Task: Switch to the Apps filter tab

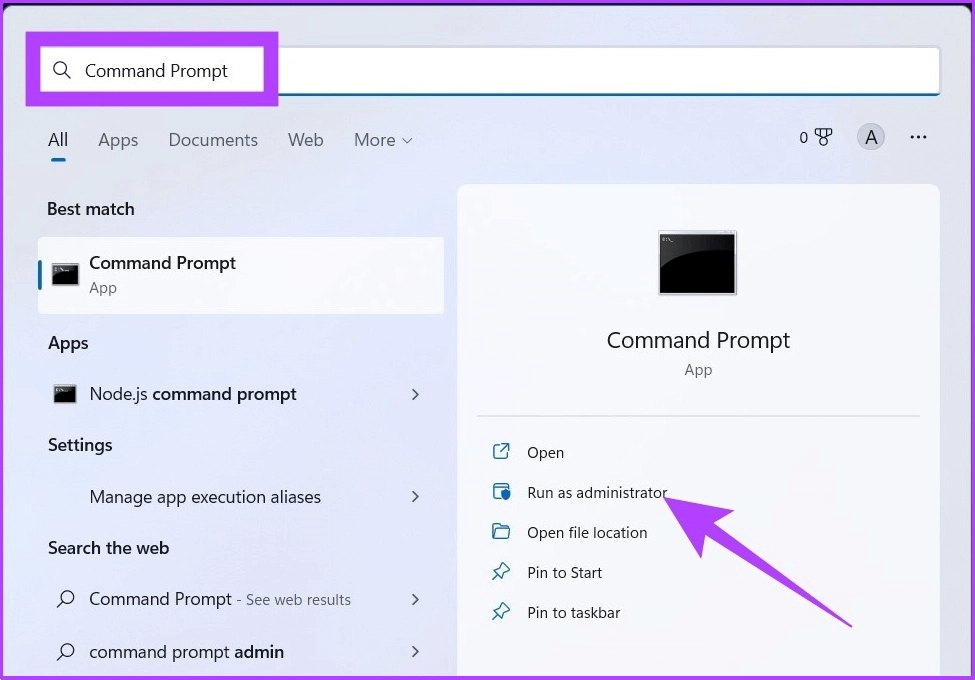Action: pos(118,140)
